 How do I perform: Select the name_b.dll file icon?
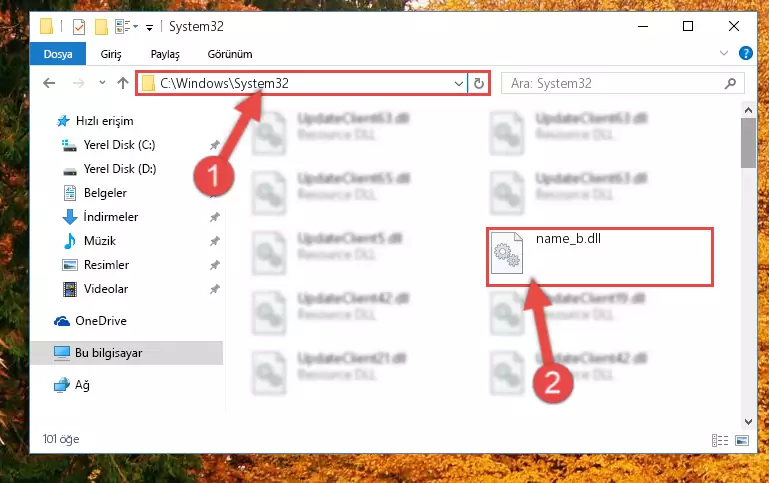[507, 253]
